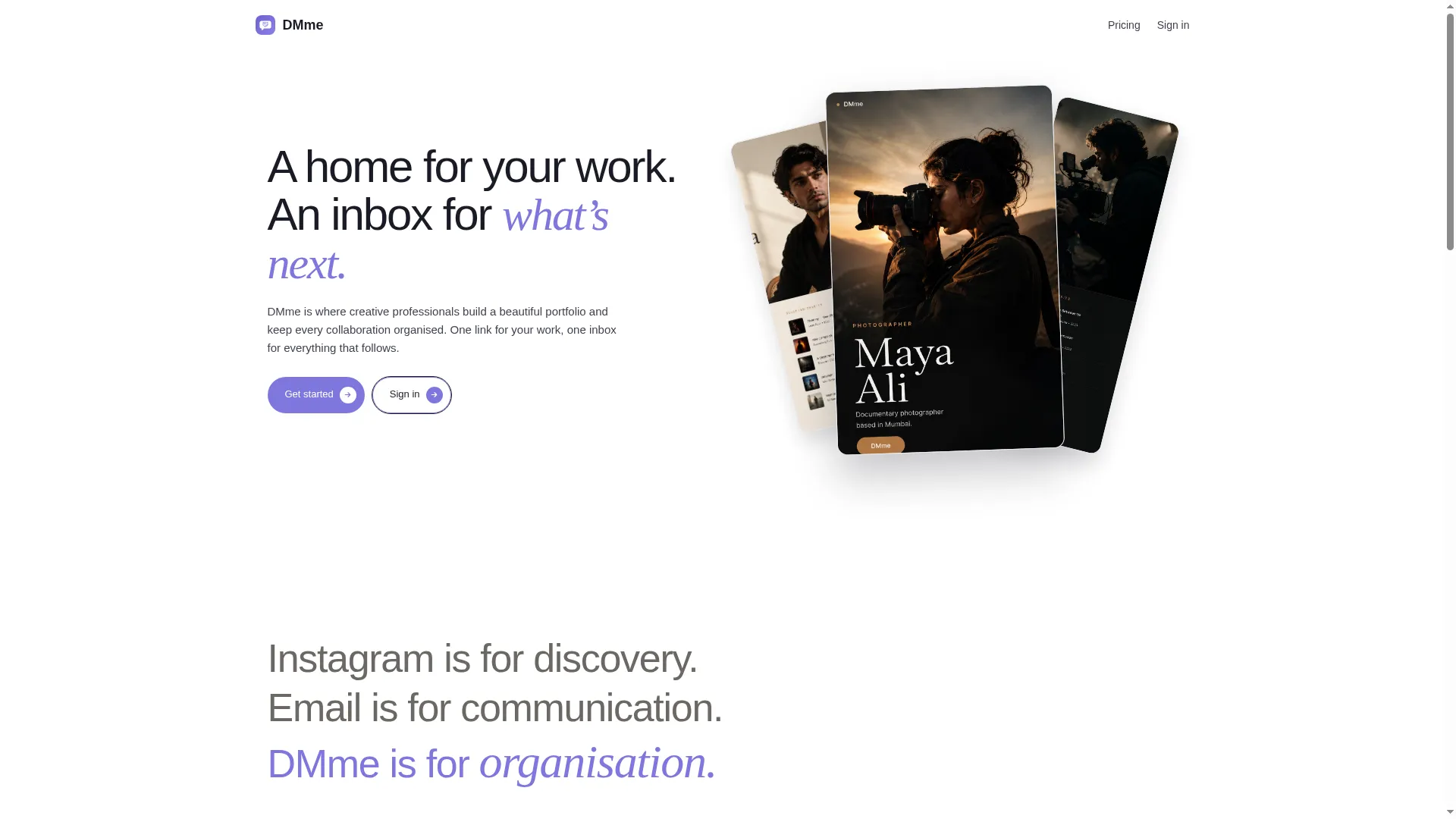Click the scrollbar up arrow
Image resolution: width=1456 pixels, height=819 pixels.
click(x=1450, y=5)
